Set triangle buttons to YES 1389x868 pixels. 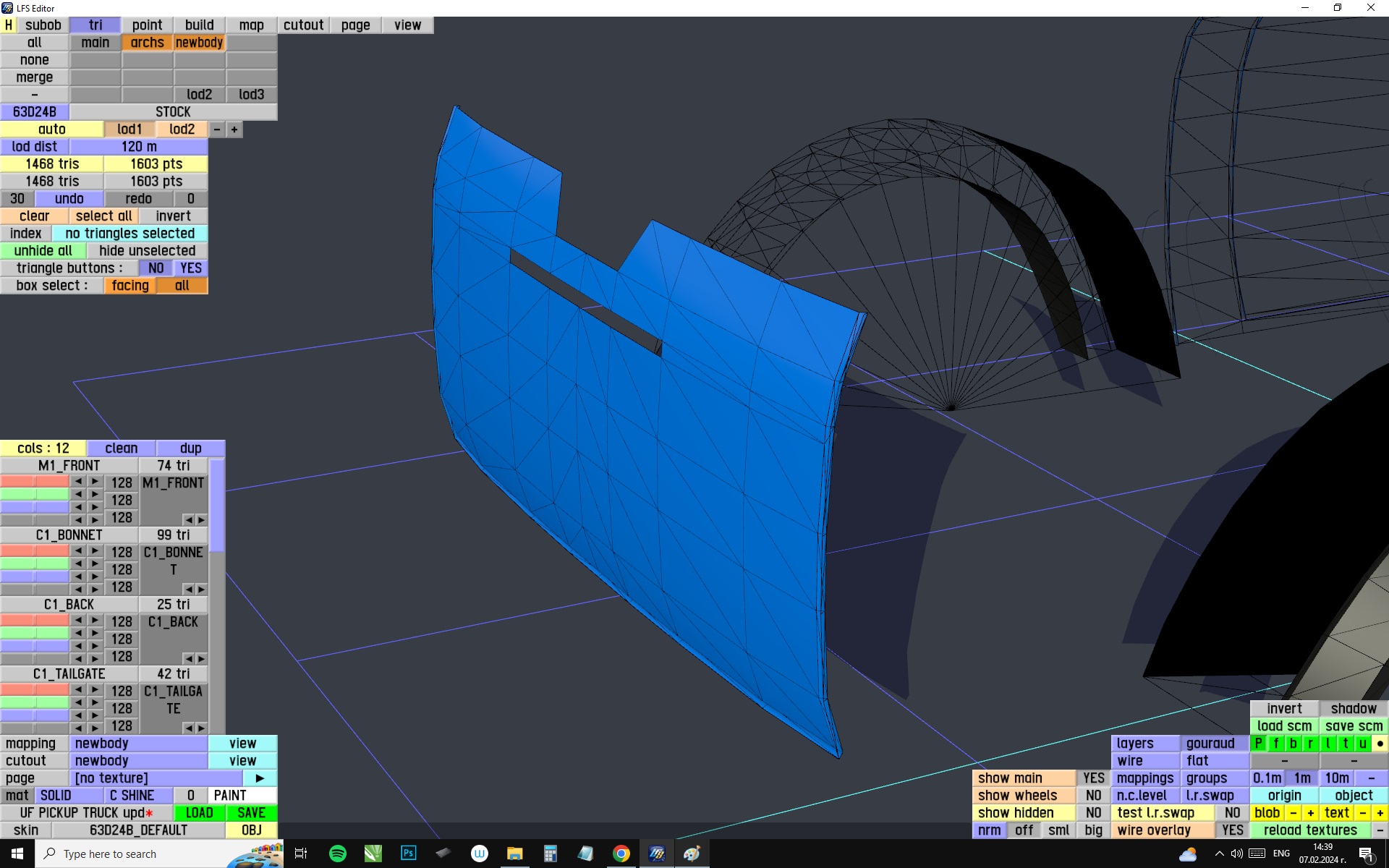[191, 268]
